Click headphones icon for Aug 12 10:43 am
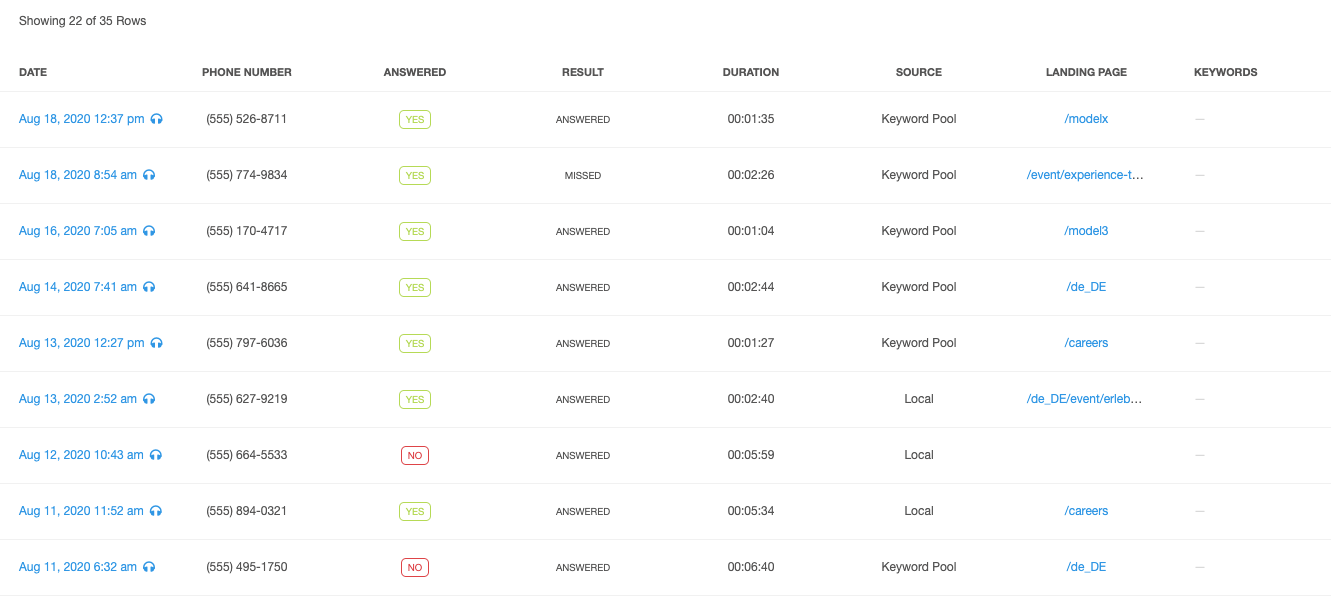The height and width of the screenshot is (607, 1331). click(156, 455)
